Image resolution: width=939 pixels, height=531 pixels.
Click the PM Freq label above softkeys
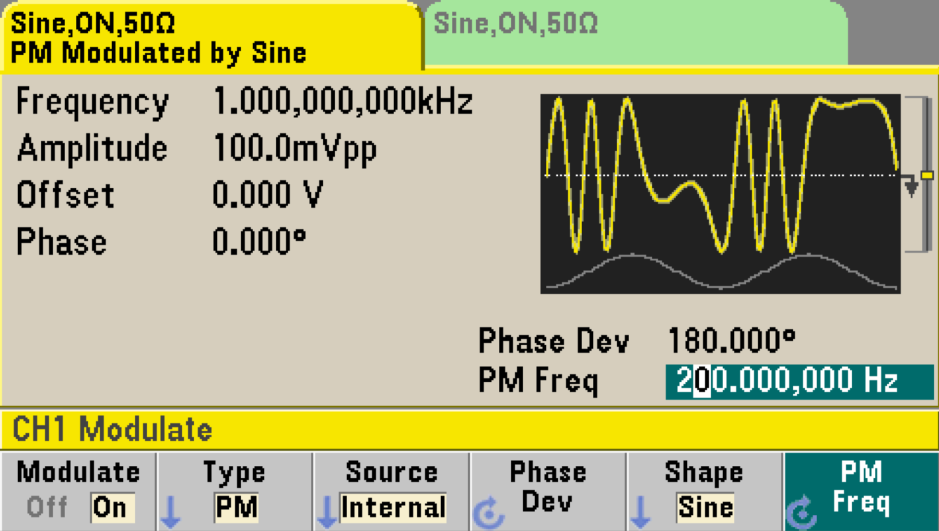[x=538, y=381]
